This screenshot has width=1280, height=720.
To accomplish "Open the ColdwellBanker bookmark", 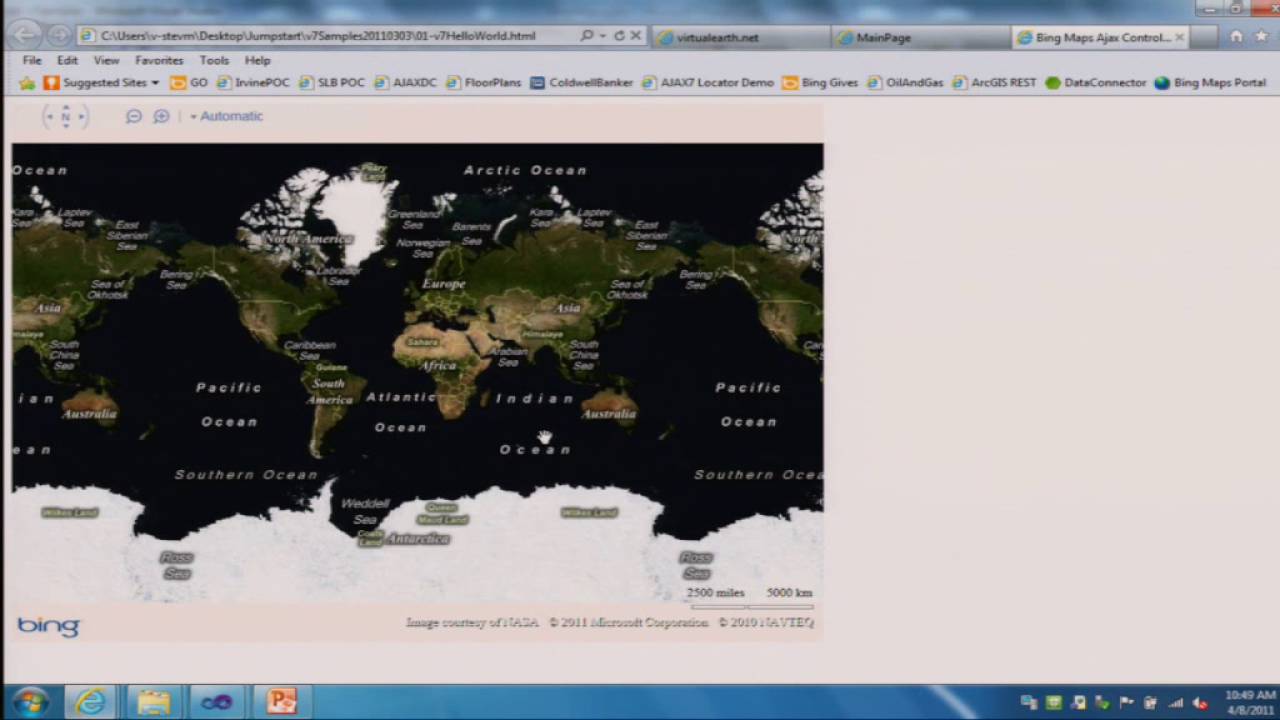I will [582, 83].
